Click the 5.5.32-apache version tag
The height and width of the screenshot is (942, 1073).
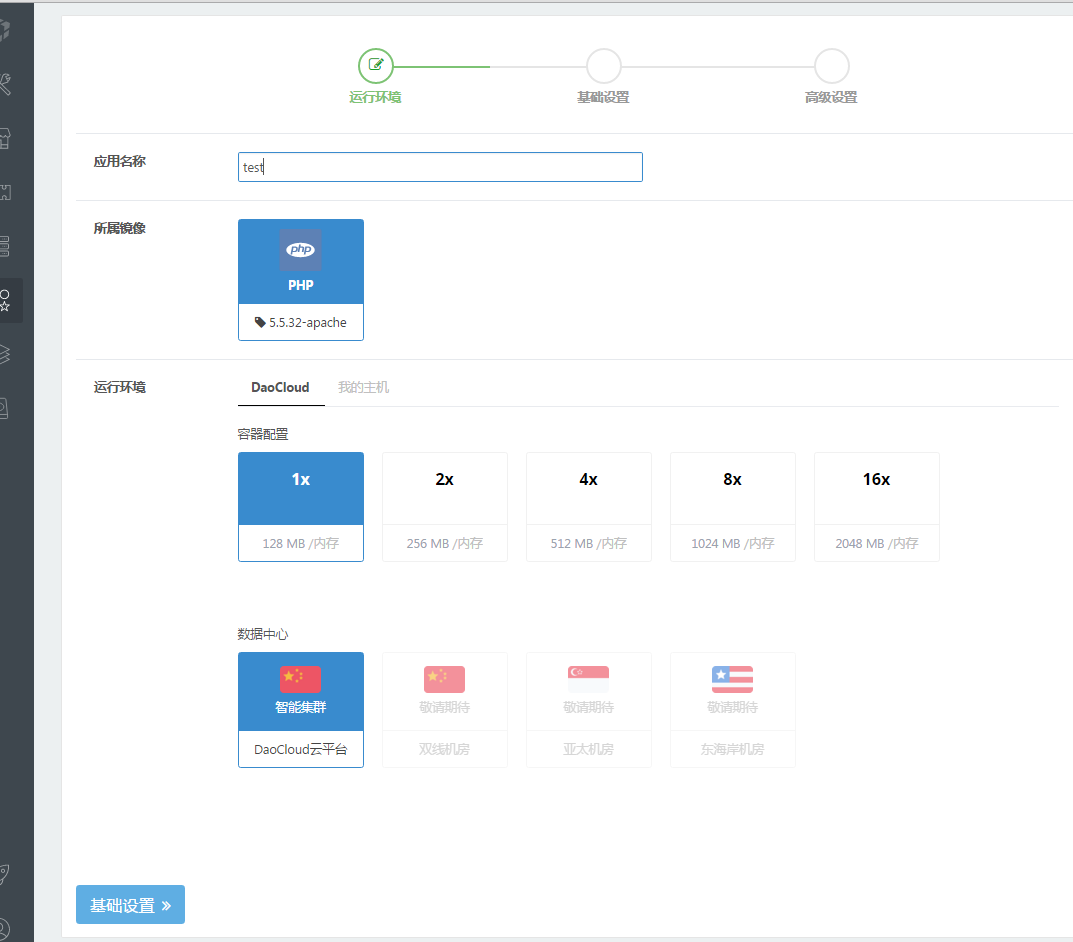(x=301, y=322)
